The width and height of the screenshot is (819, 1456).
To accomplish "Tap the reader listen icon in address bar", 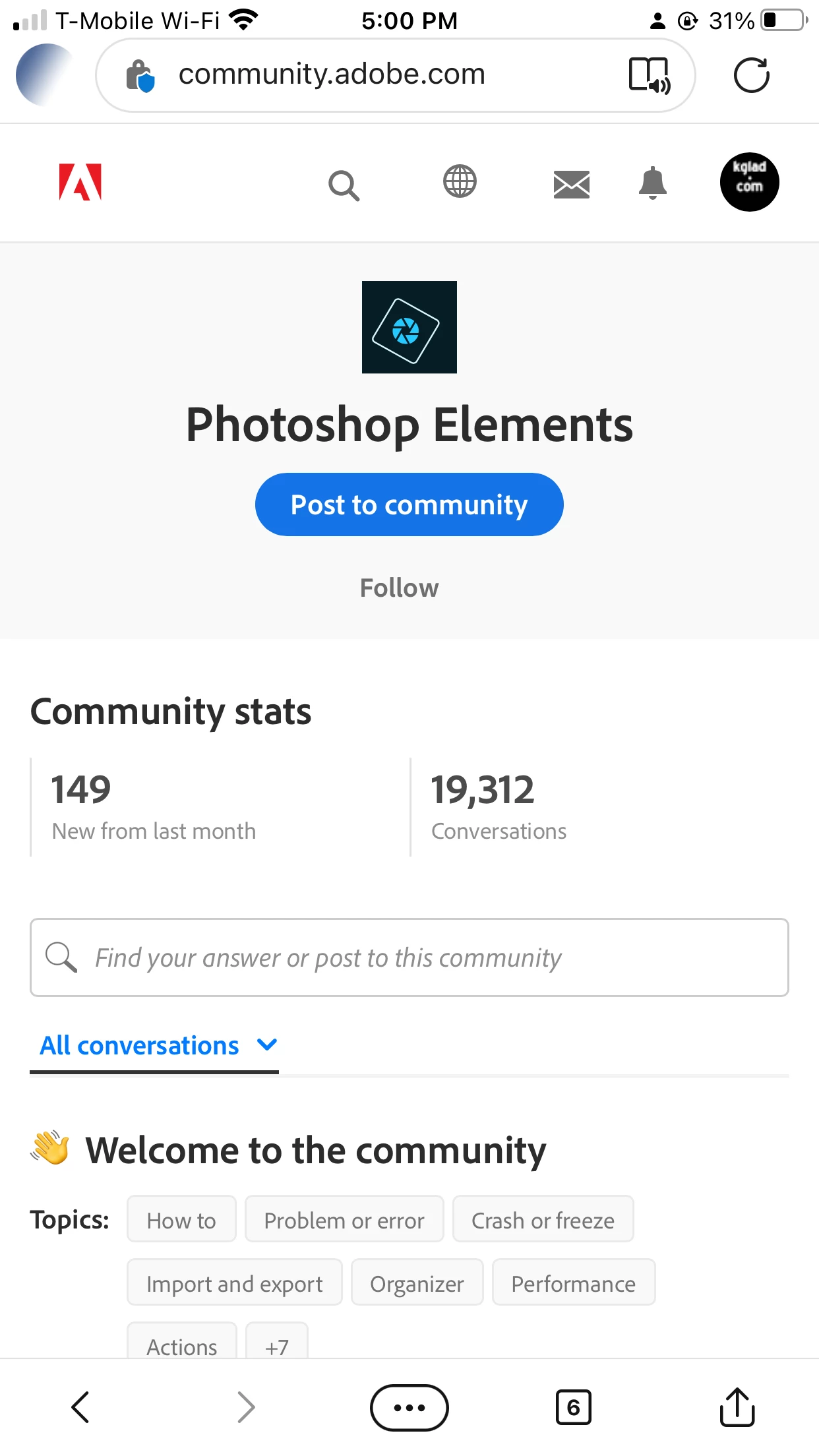I will click(x=649, y=75).
